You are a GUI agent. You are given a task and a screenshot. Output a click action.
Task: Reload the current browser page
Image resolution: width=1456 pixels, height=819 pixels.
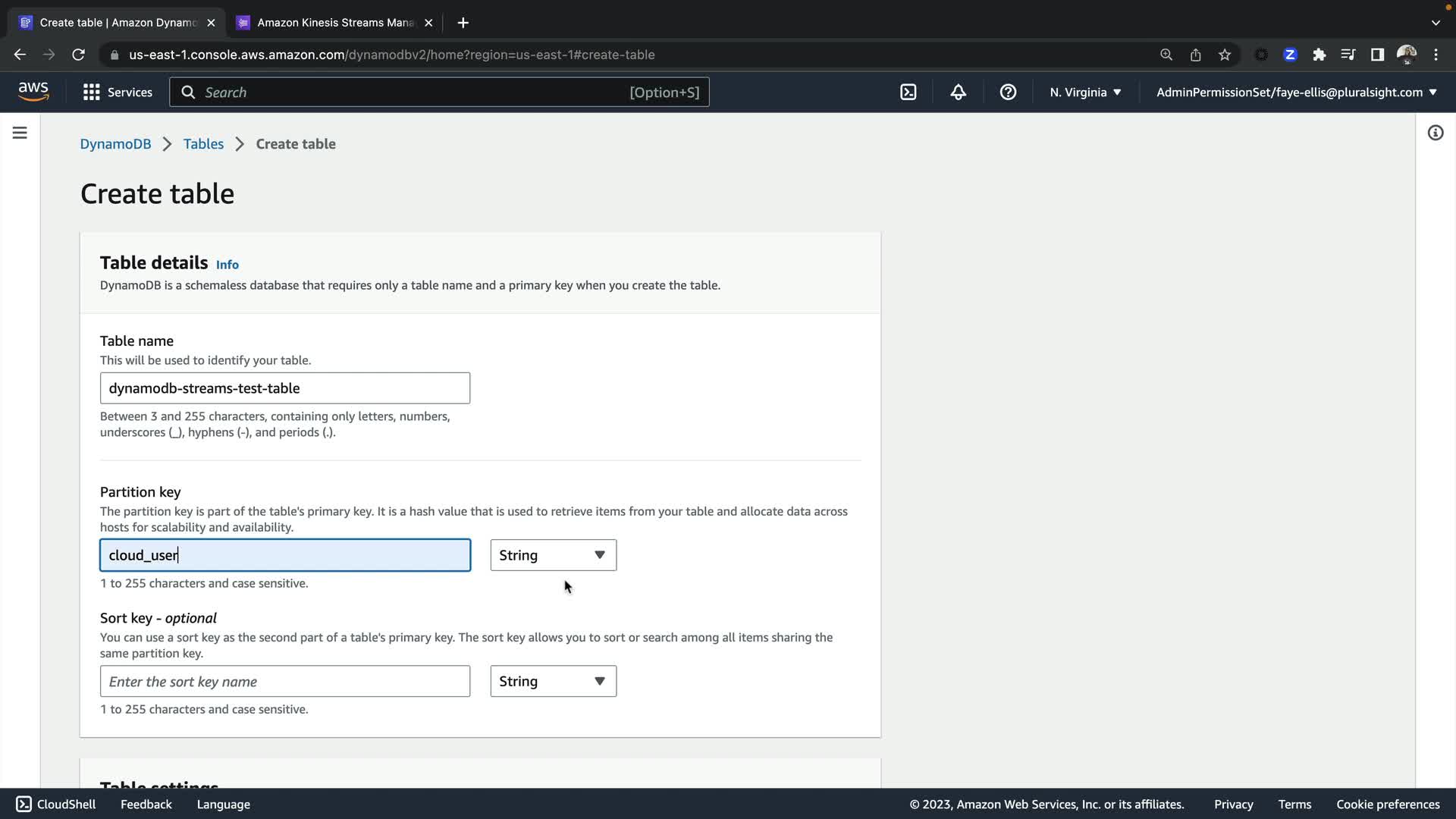pos(78,55)
